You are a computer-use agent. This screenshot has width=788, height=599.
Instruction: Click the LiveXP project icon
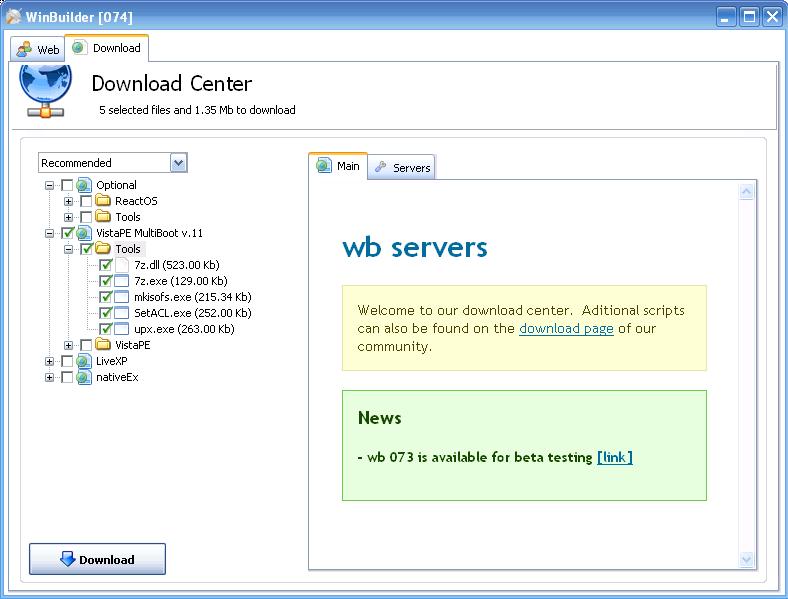pos(84,361)
